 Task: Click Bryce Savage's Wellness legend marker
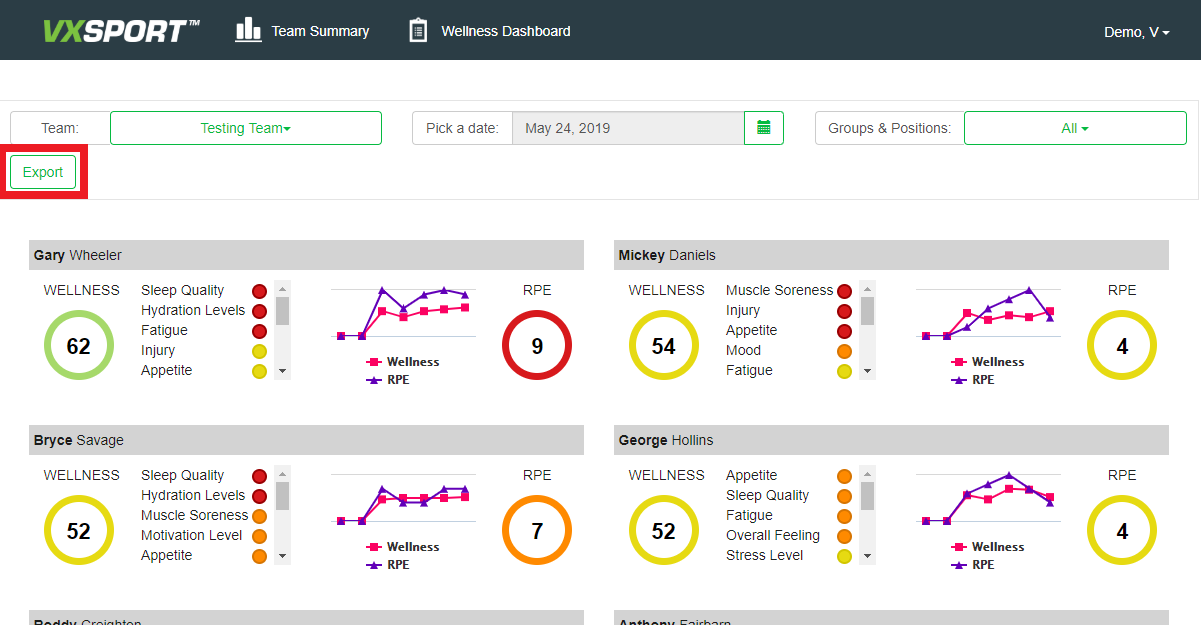coord(374,547)
